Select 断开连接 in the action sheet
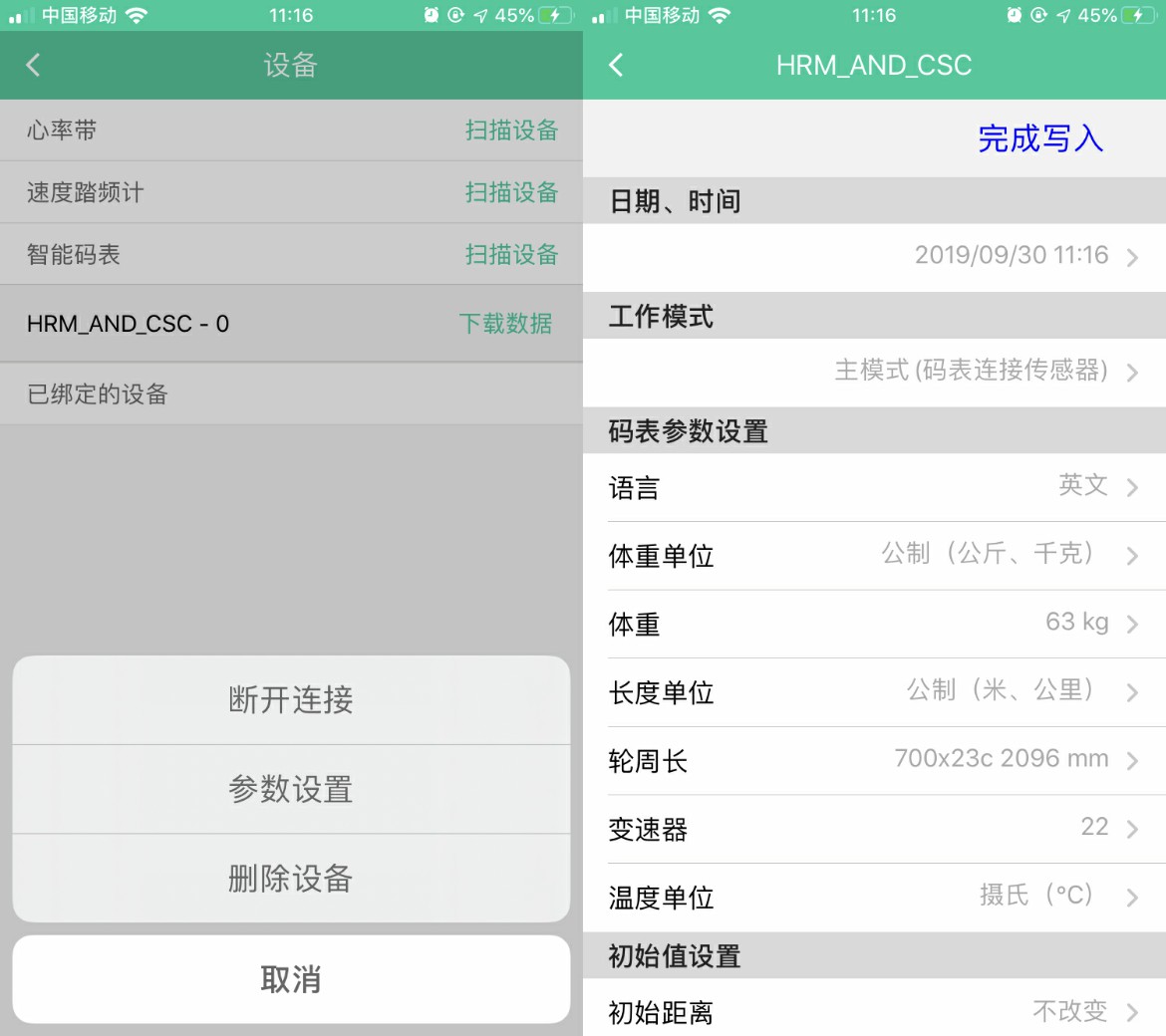The height and width of the screenshot is (1036, 1166). pos(291,700)
